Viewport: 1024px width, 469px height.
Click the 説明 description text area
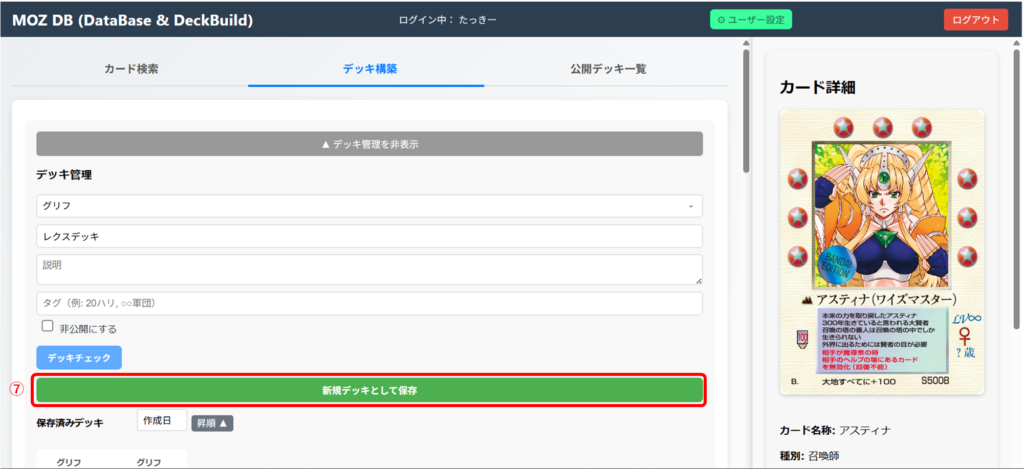(369, 268)
